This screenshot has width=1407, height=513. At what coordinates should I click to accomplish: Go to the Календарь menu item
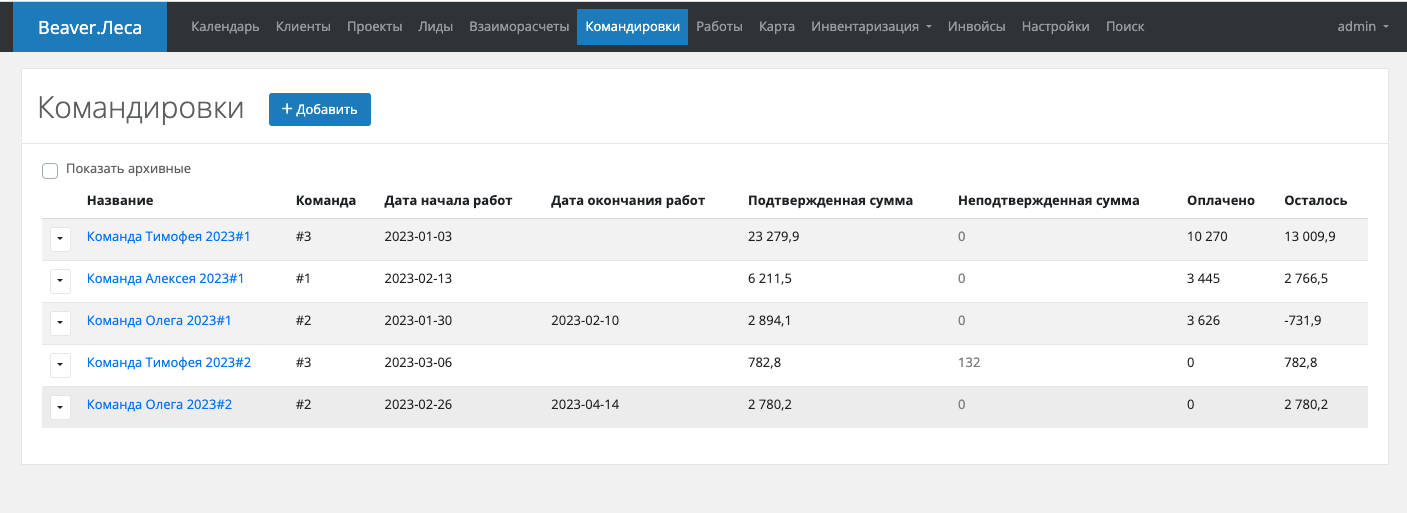(225, 27)
